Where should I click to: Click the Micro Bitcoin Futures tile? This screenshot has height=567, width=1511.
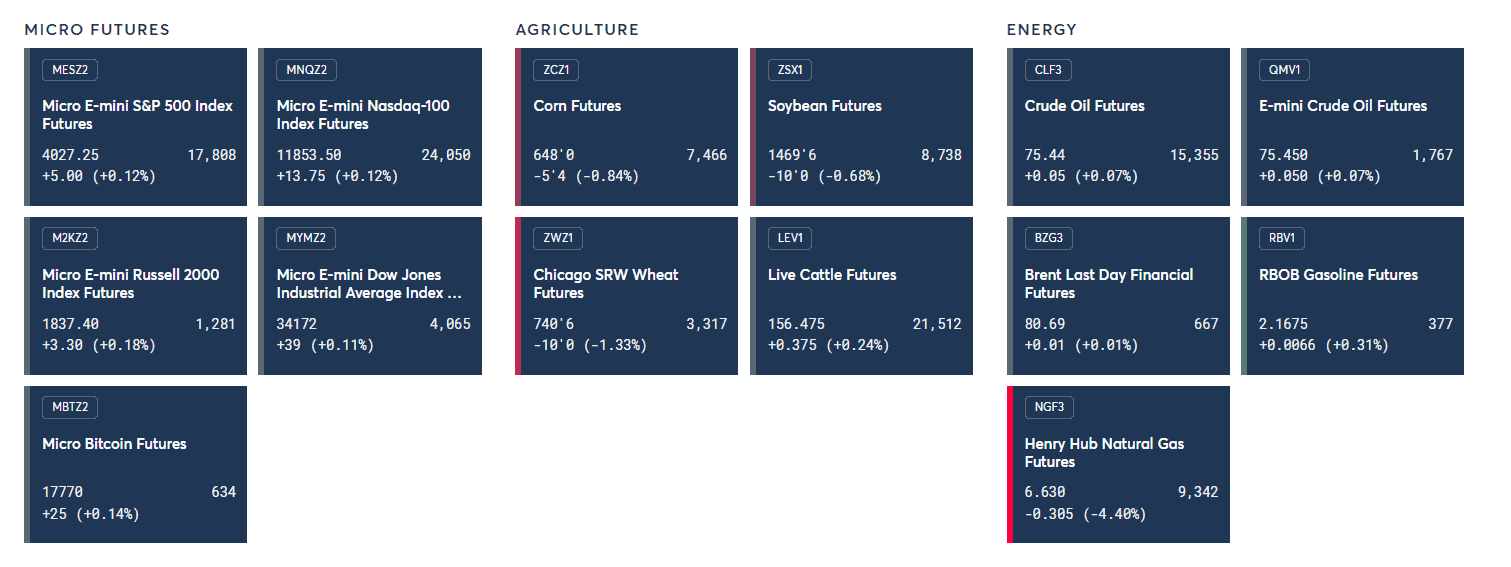coord(135,465)
